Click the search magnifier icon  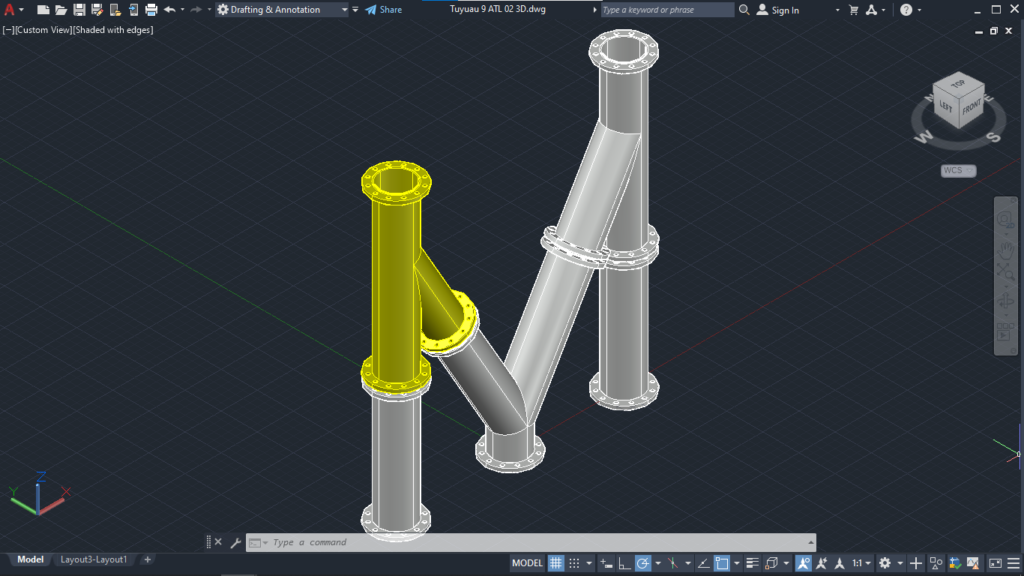pos(744,10)
